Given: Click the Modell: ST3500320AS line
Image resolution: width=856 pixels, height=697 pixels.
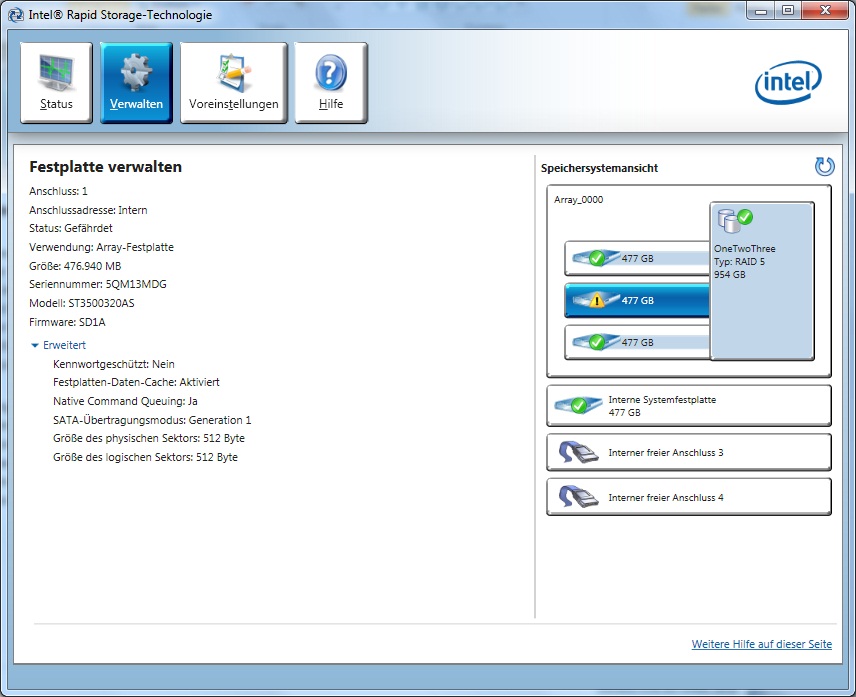Looking at the screenshot, I should tap(82, 303).
